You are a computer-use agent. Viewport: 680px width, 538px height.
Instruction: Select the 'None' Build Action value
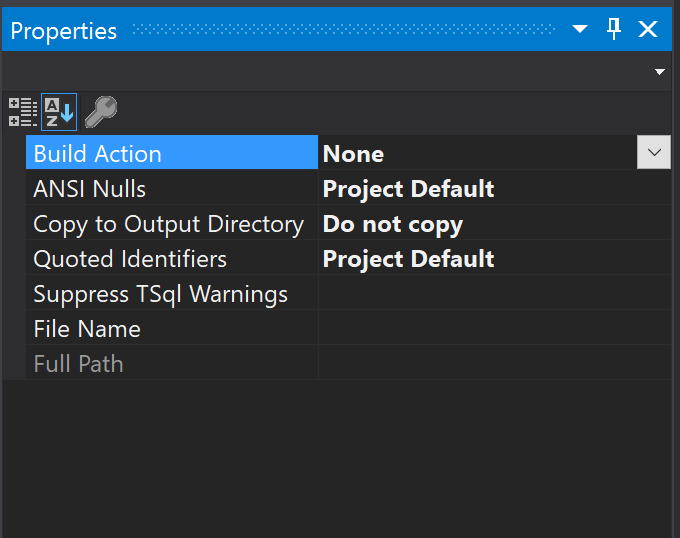pyautogui.click(x=354, y=154)
